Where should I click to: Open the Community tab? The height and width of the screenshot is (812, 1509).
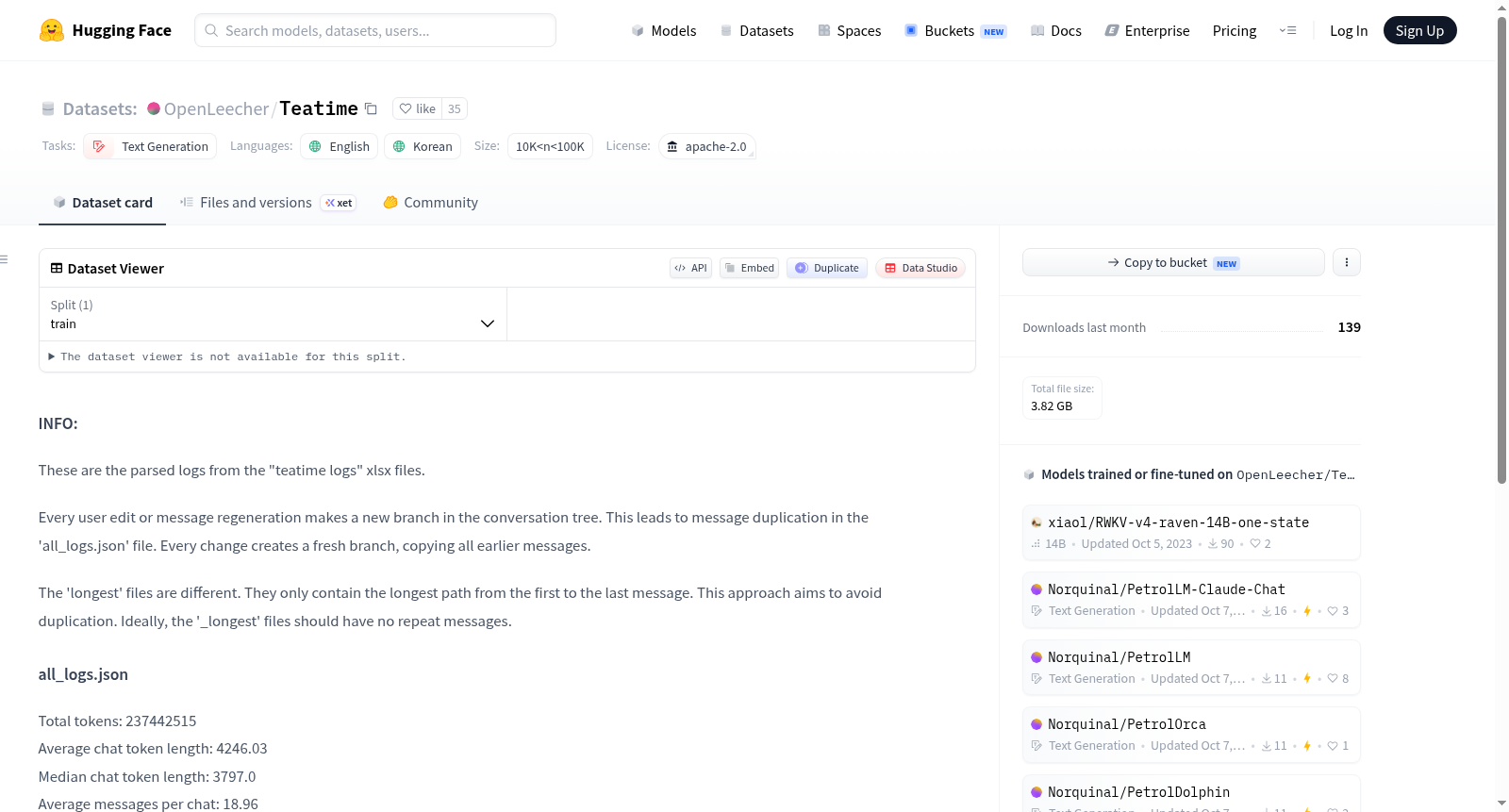(x=430, y=203)
